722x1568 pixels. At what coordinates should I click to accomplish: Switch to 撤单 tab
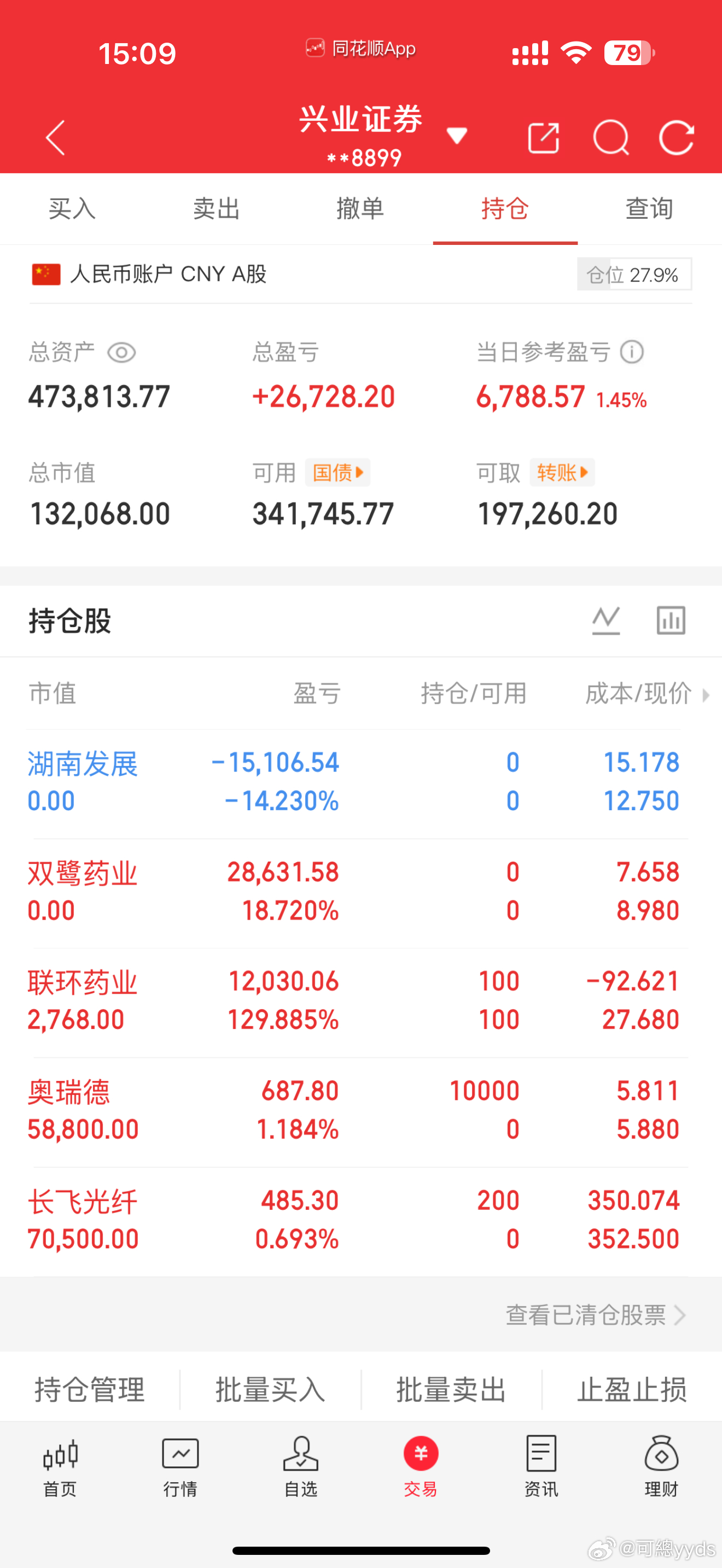click(x=360, y=209)
